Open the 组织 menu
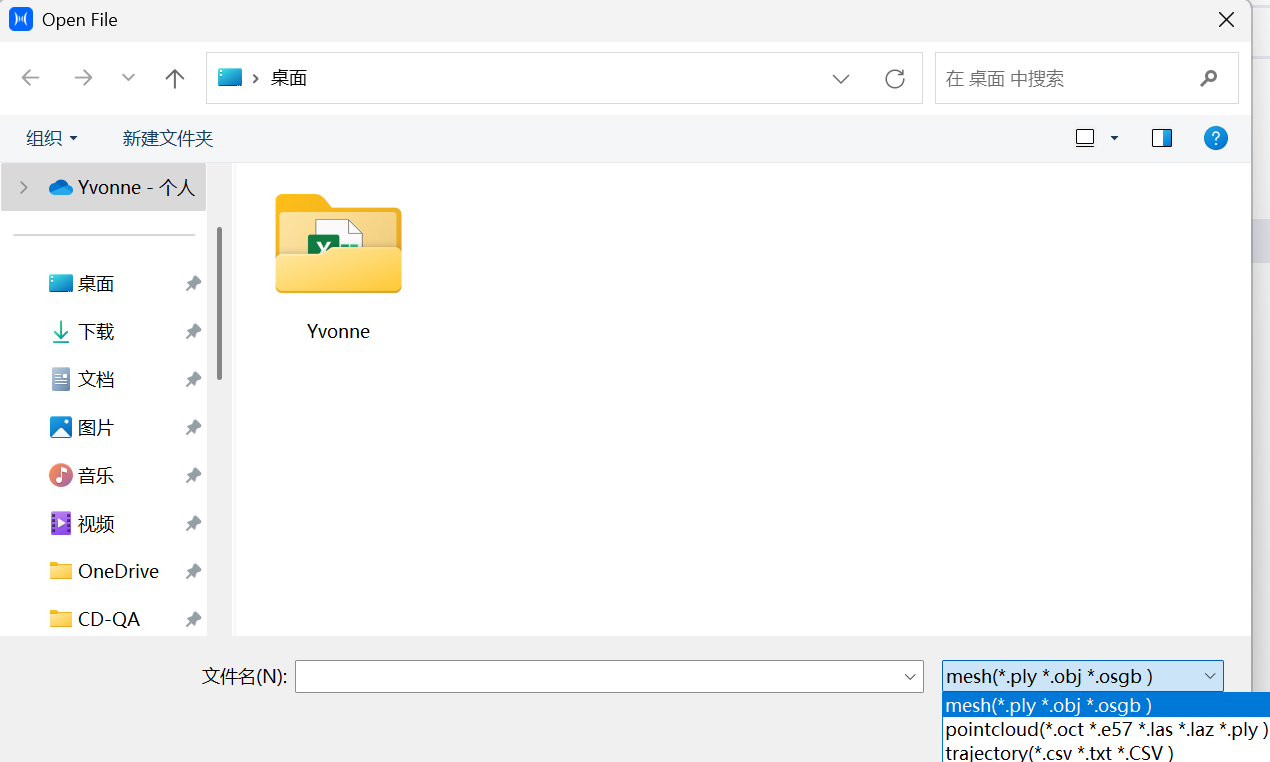This screenshot has width=1270, height=762. pos(52,138)
